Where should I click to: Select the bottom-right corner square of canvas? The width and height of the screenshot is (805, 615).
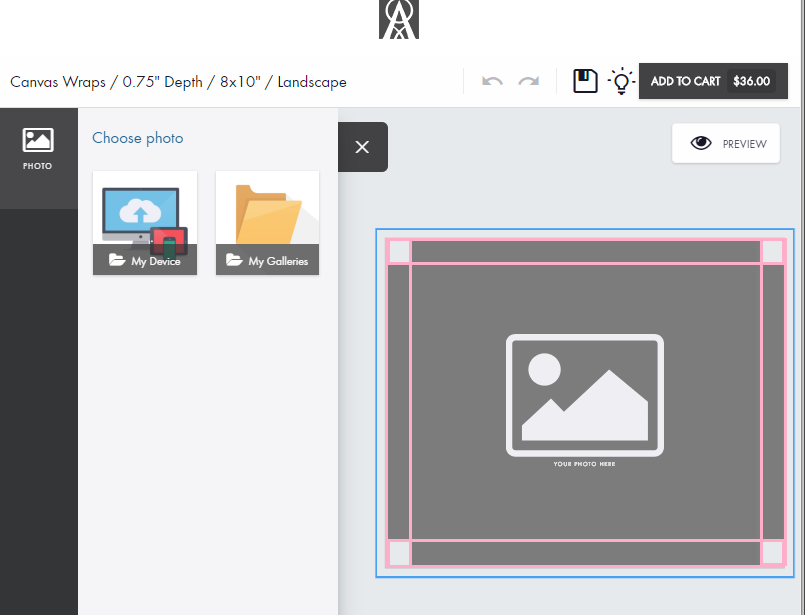(x=772, y=553)
